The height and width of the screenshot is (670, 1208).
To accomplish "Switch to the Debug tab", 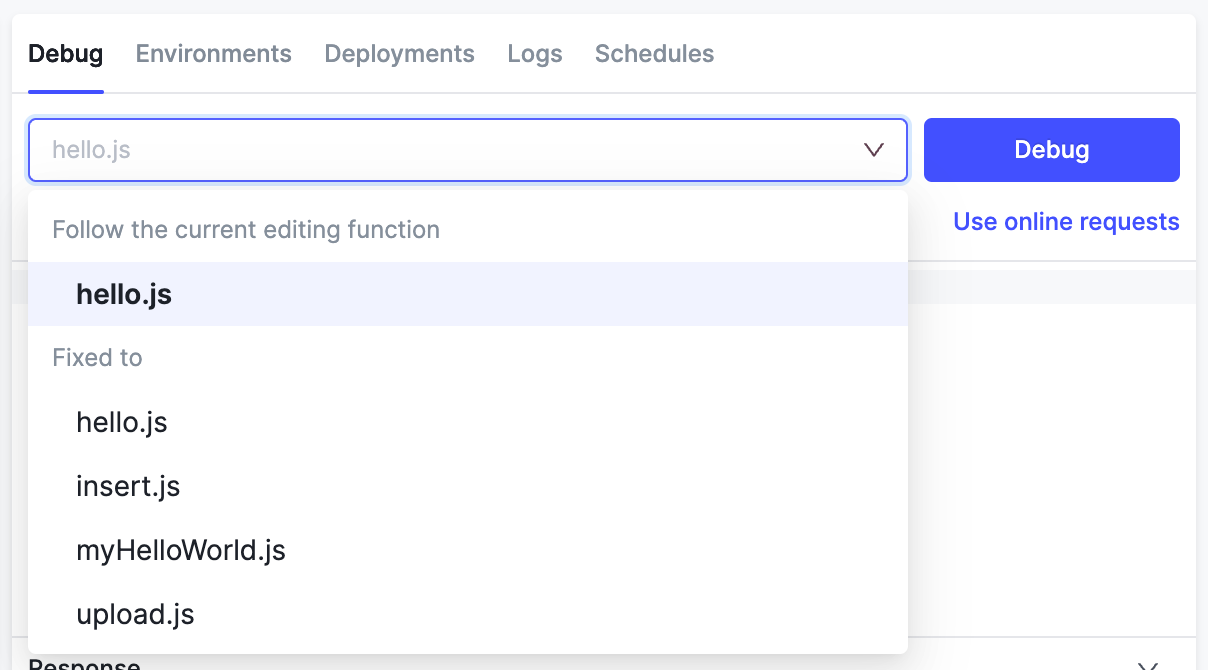I will pyautogui.click(x=66, y=54).
